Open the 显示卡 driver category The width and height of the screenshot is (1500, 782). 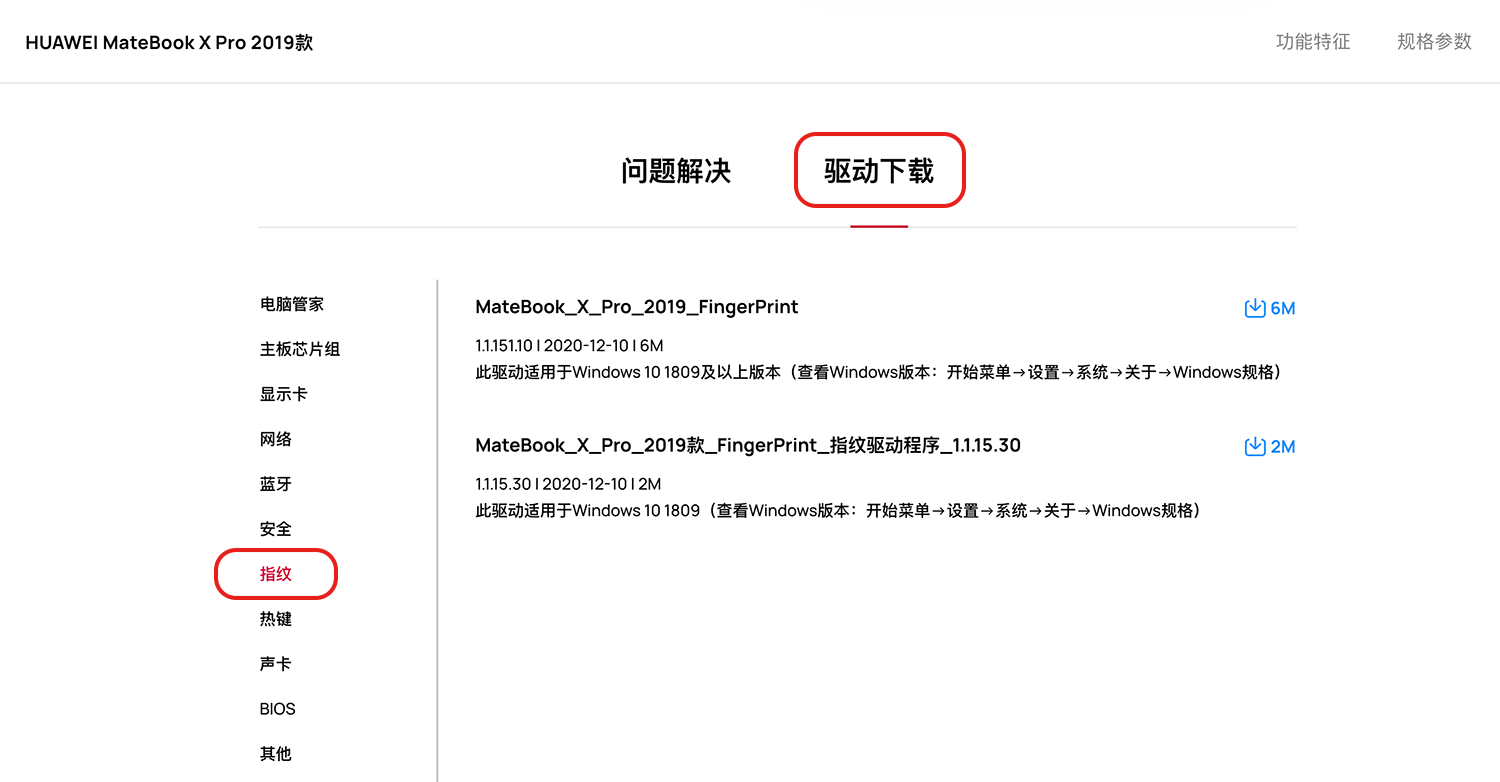coord(284,394)
